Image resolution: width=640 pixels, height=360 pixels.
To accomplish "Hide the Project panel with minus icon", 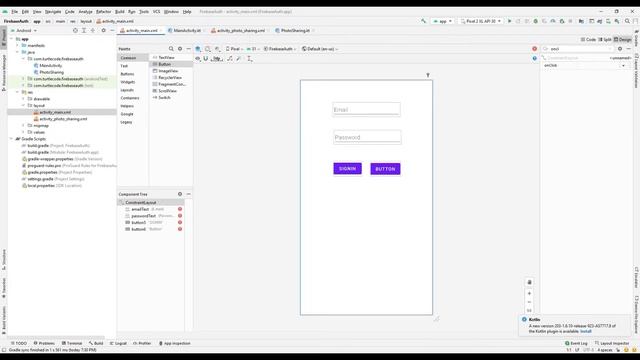I will (x=112, y=31).
